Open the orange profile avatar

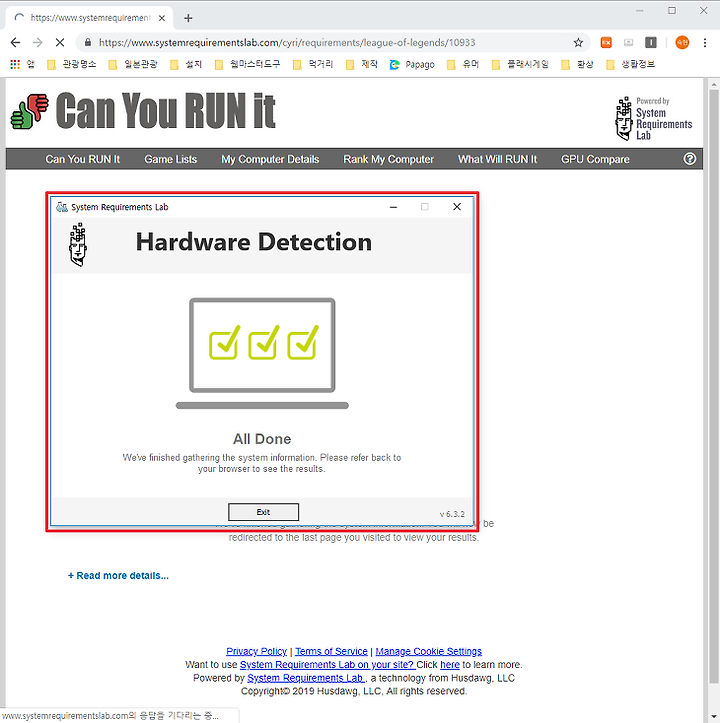click(682, 43)
